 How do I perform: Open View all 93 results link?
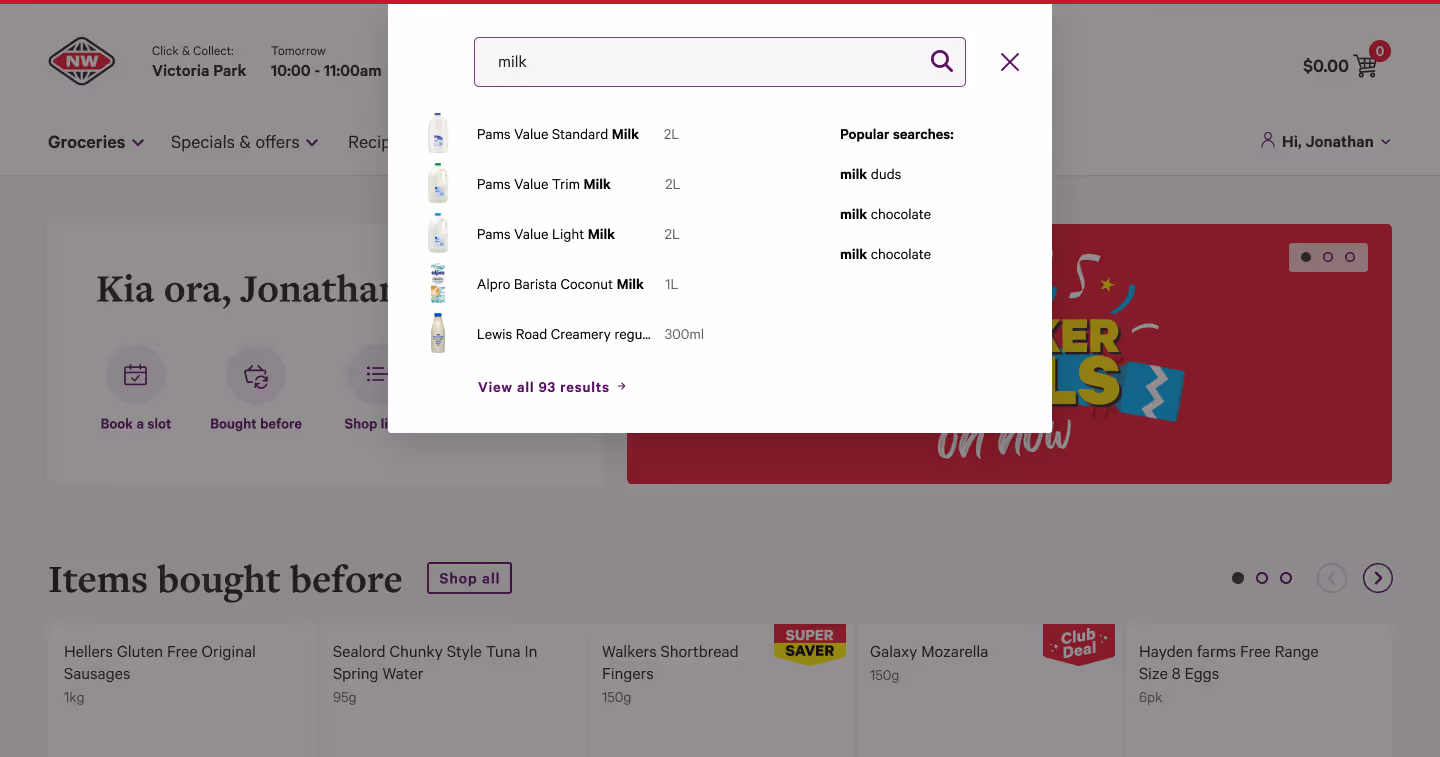click(552, 387)
